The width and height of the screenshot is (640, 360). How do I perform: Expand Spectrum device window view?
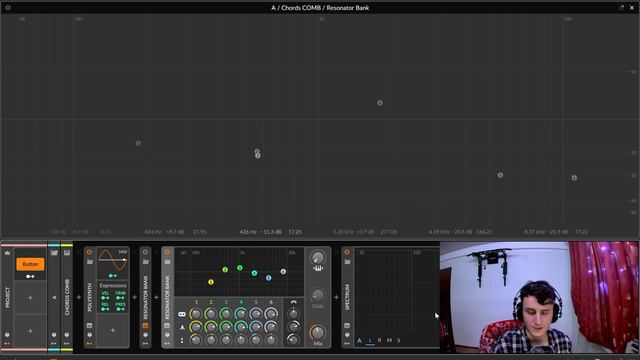(347, 326)
